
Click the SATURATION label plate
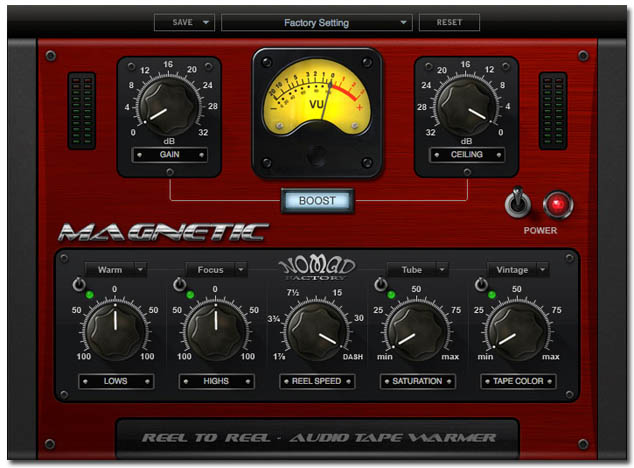417,381
